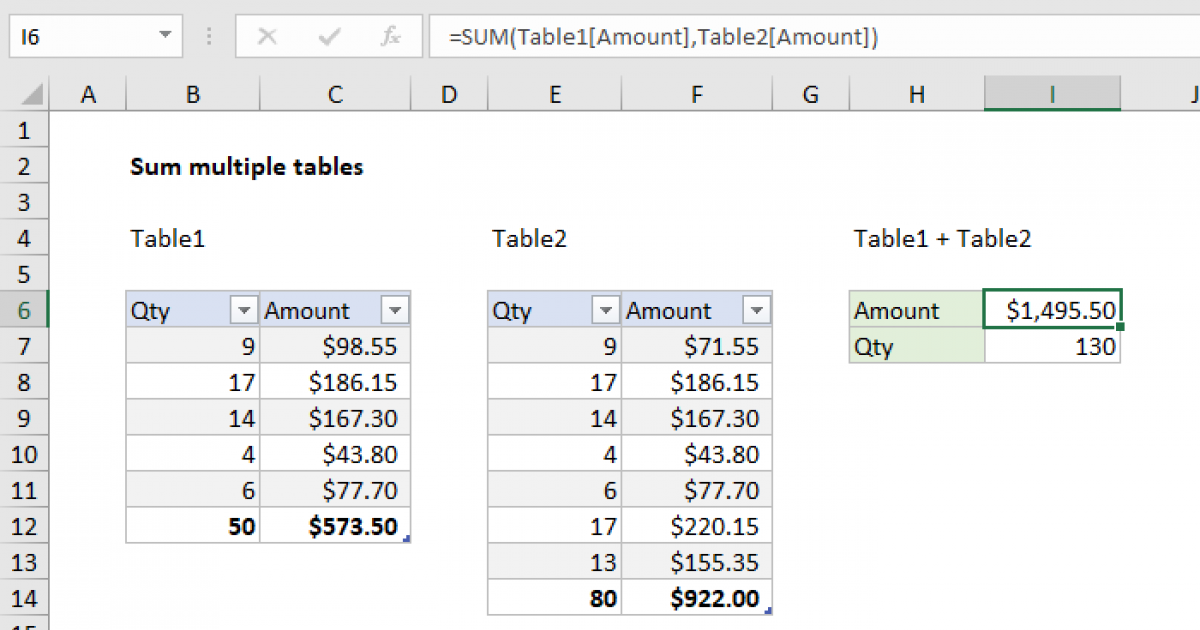
Task: Select column F header
Action: (x=697, y=95)
